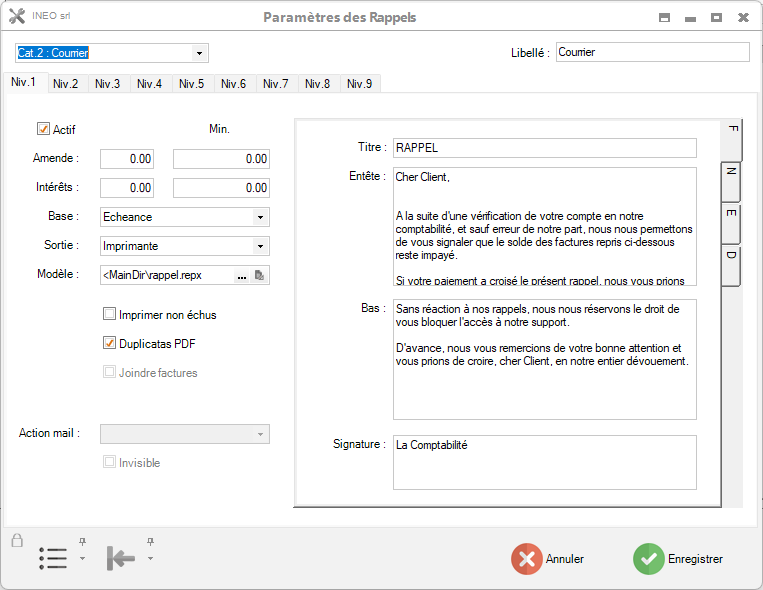Select the N language side tab
Viewport: 763px width, 590px height.
pos(731,172)
